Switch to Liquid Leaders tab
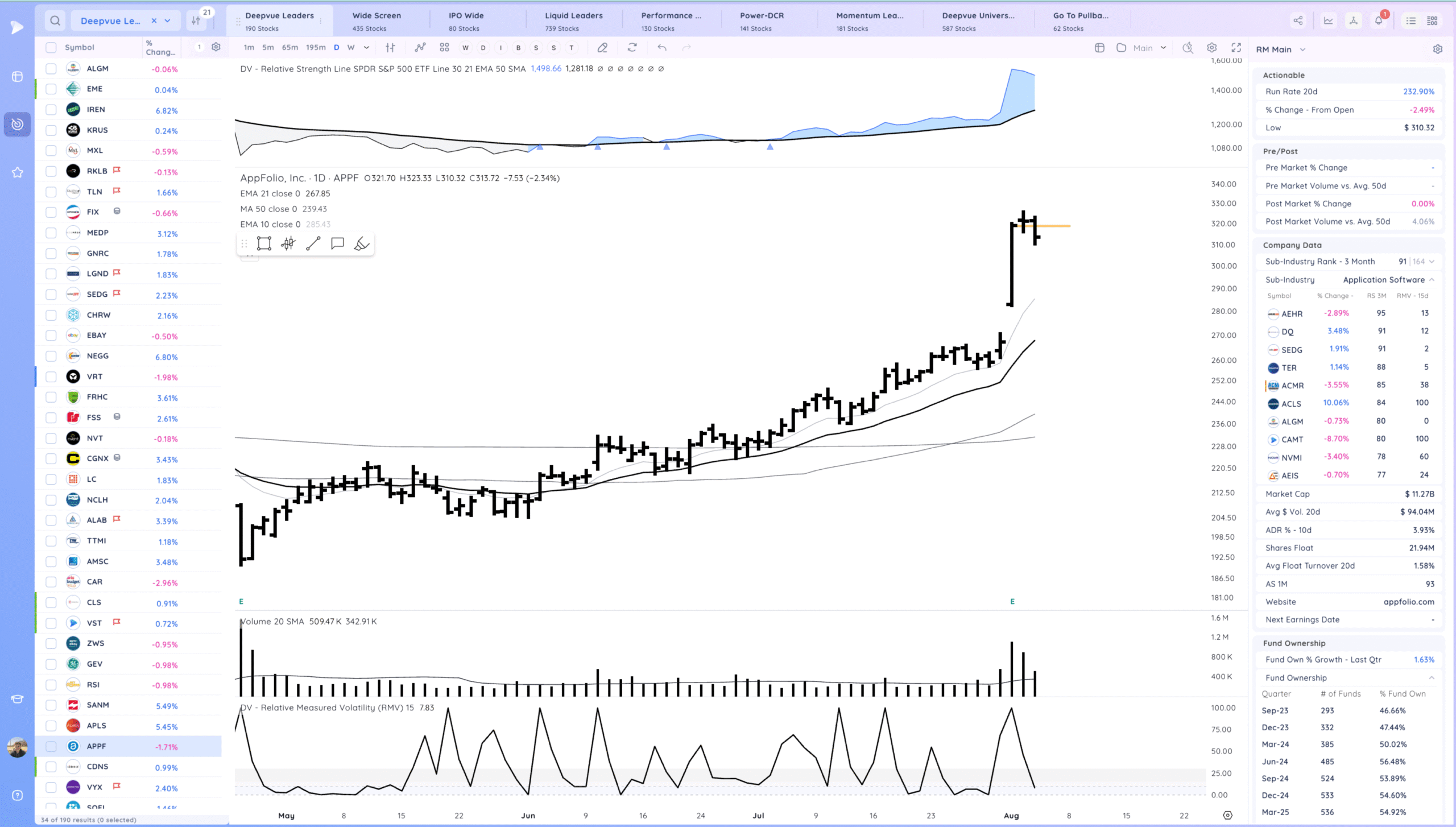The image size is (1456, 827). pos(573,21)
